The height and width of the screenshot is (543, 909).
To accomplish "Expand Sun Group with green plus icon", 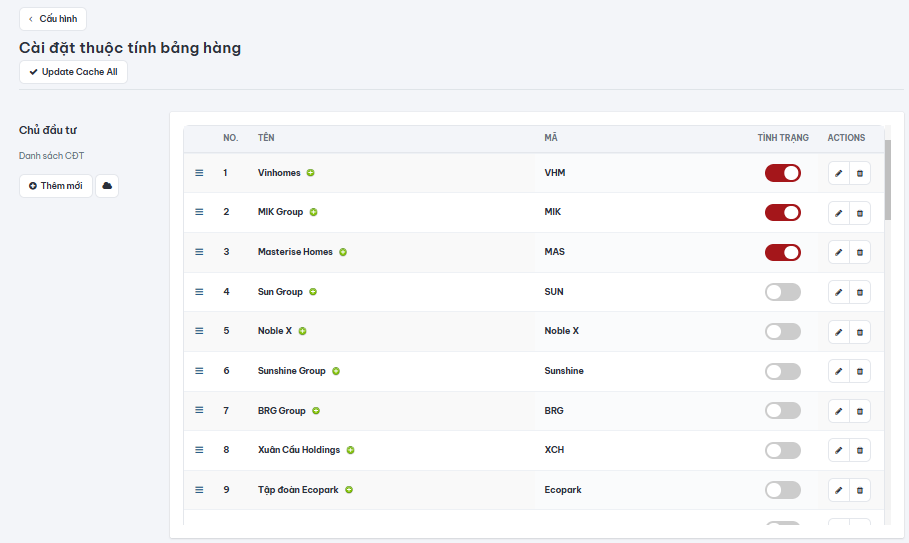I will coord(313,292).
